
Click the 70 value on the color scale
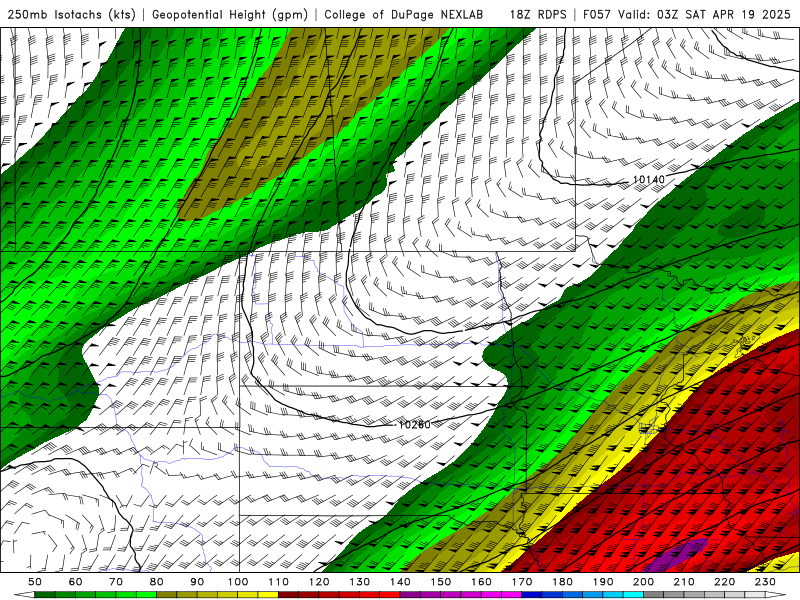coord(116,582)
